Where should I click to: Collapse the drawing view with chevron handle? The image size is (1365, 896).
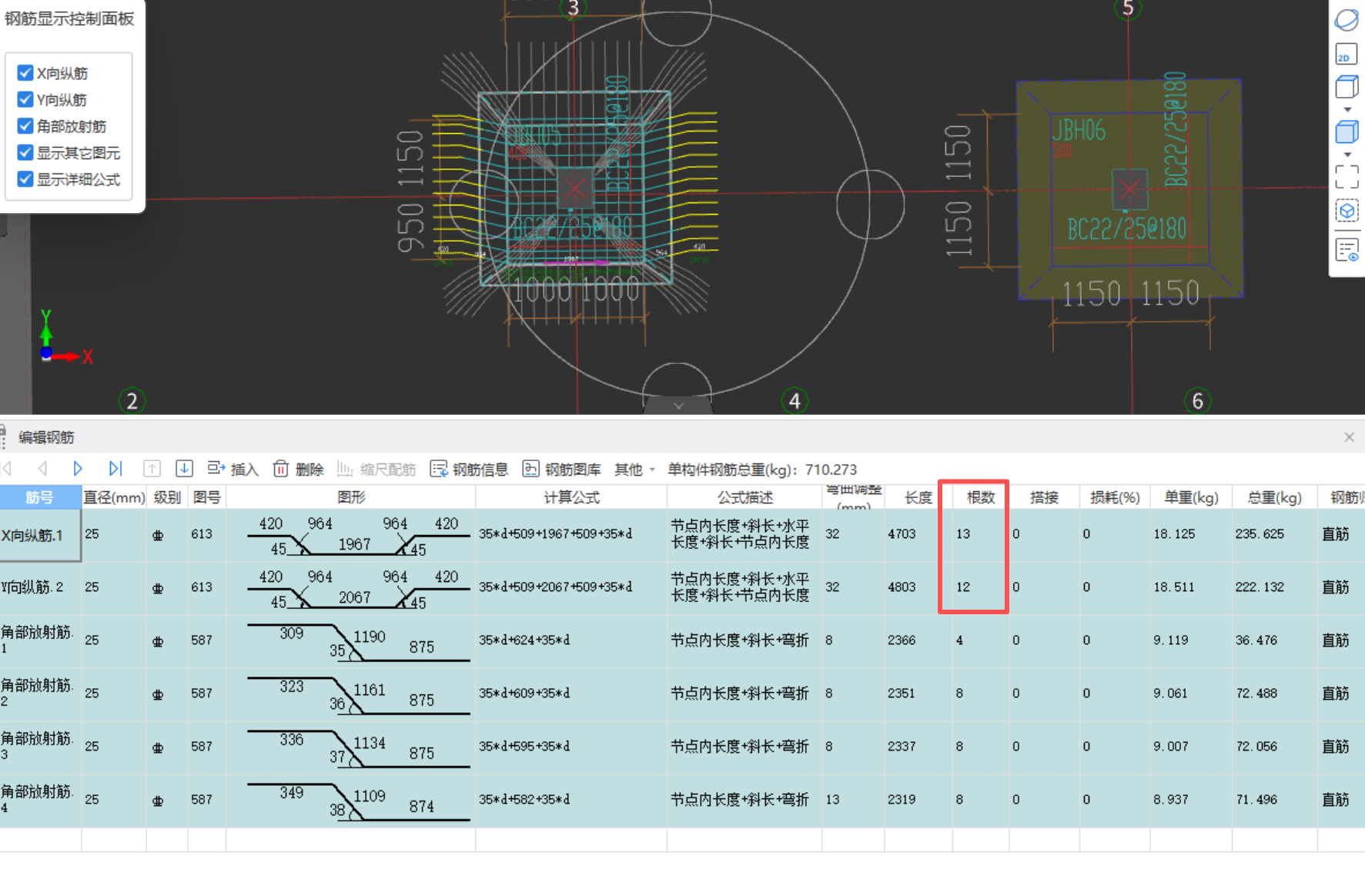(x=678, y=406)
